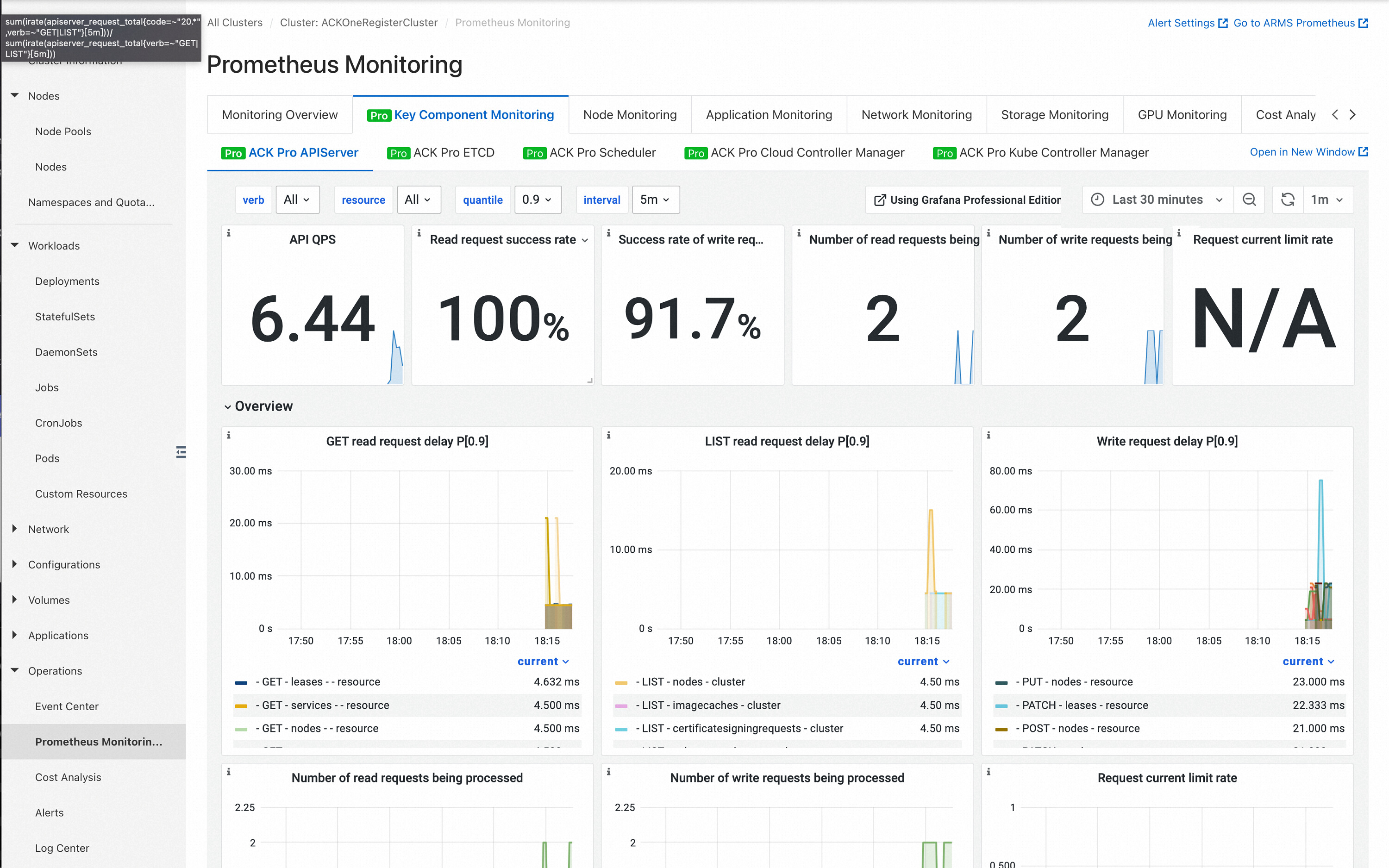Go to Cluster: ACKOneRegisterCluster breadcrumb

pyautogui.click(x=359, y=22)
